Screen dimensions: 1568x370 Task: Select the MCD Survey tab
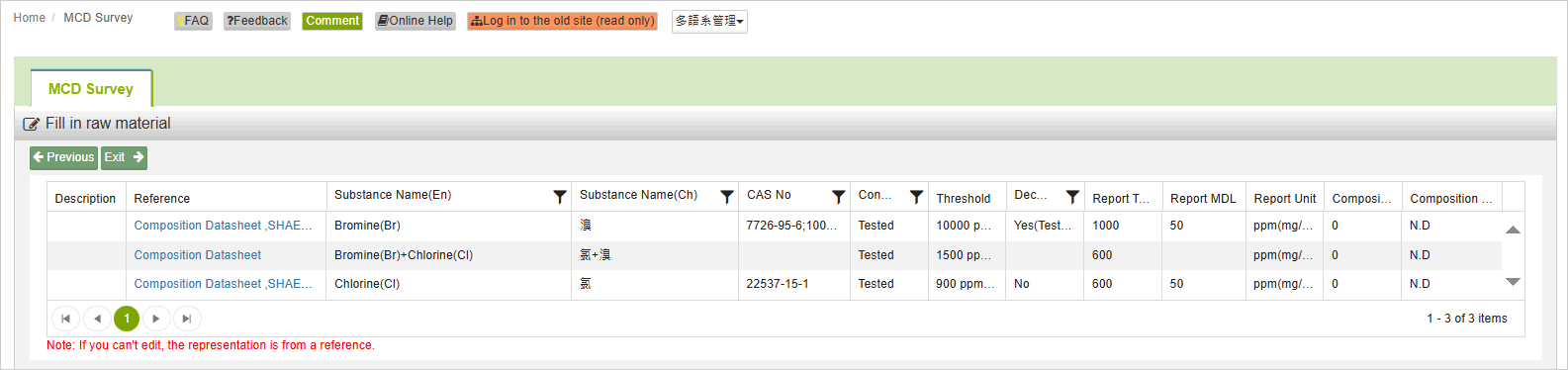click(x=91, y=89)
